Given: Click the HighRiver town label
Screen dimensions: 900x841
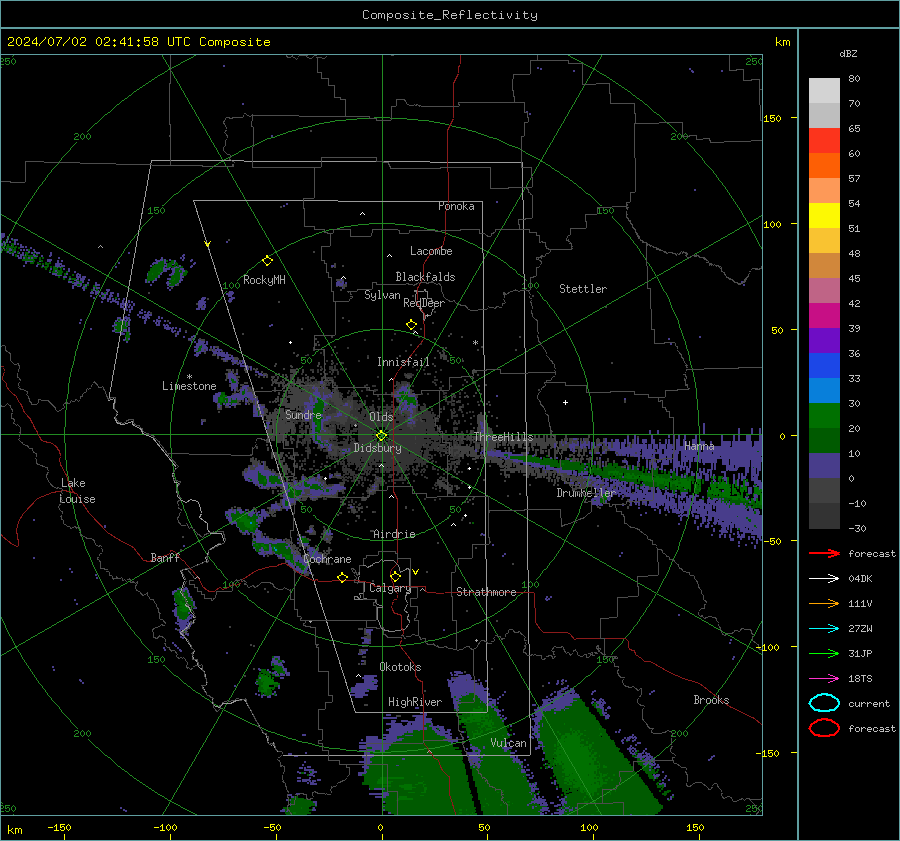Looking at the screenshot, I should point(415,702).
